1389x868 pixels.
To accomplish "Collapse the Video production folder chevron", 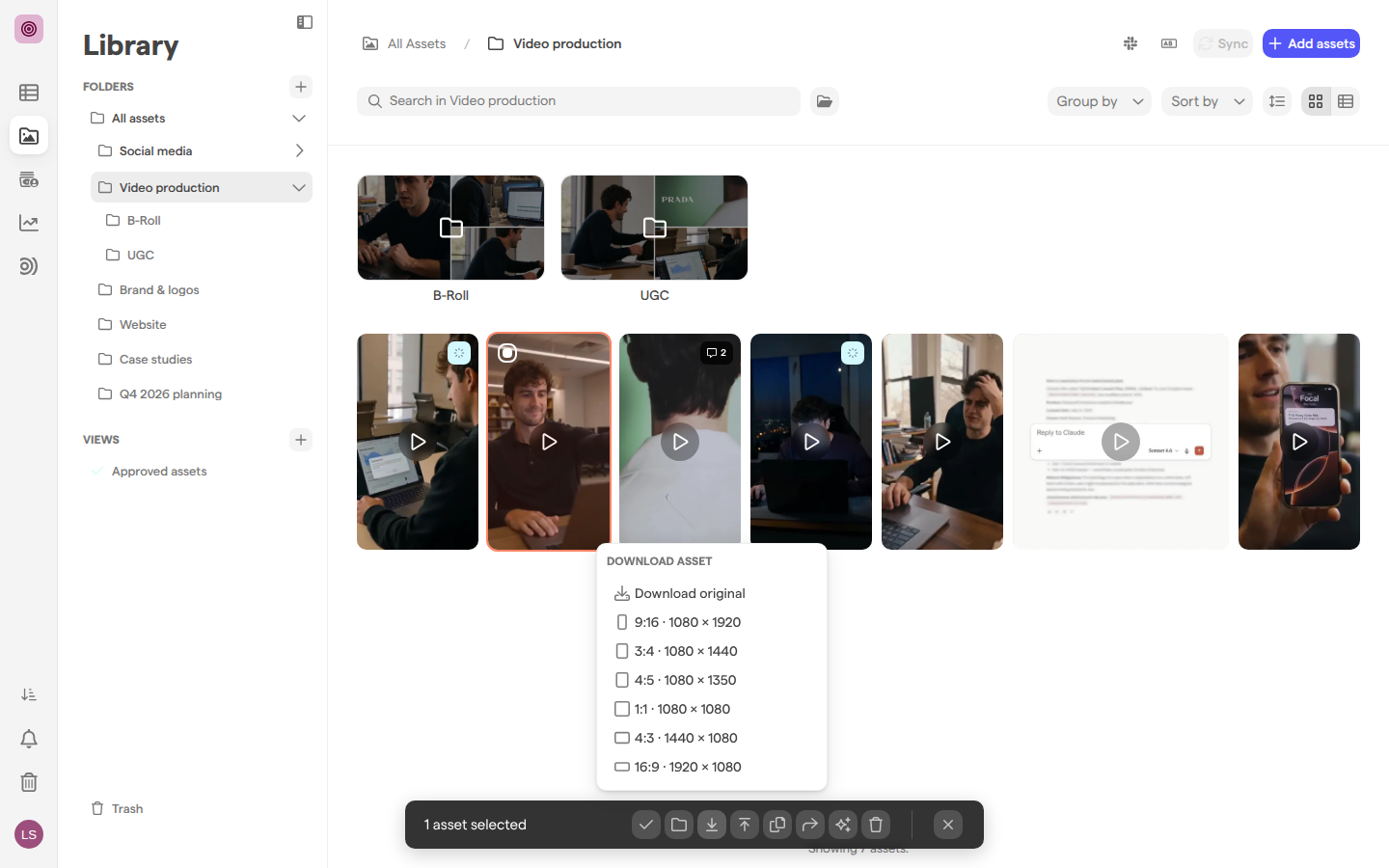I will (x=299, y=188).
